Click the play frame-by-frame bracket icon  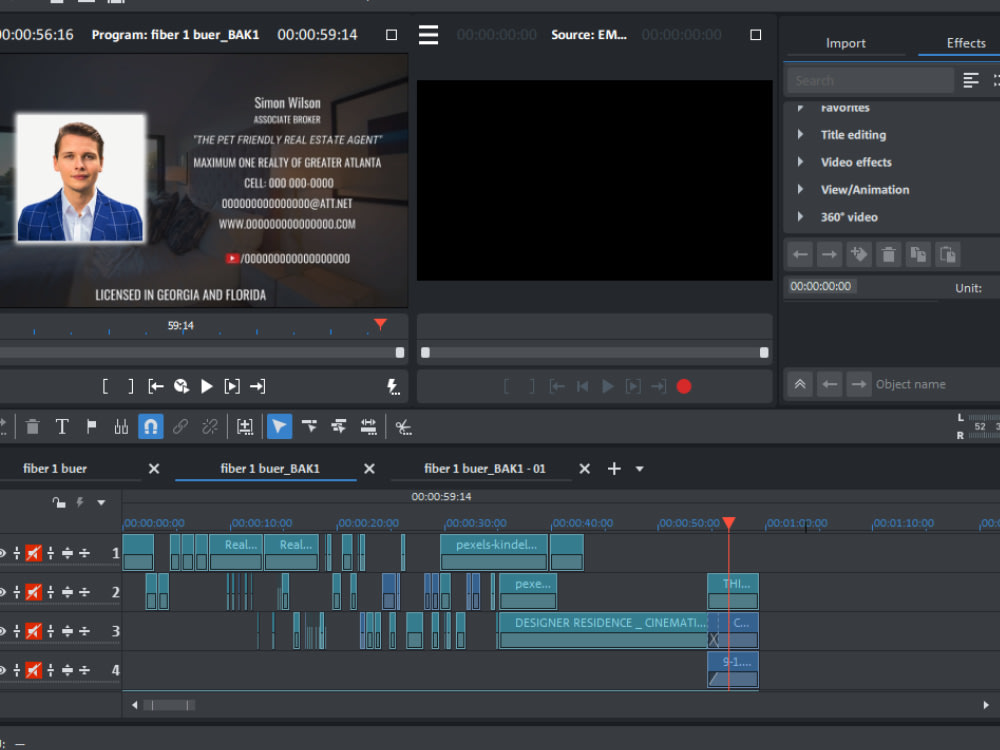pyautogui.click(x=232, y=386)
